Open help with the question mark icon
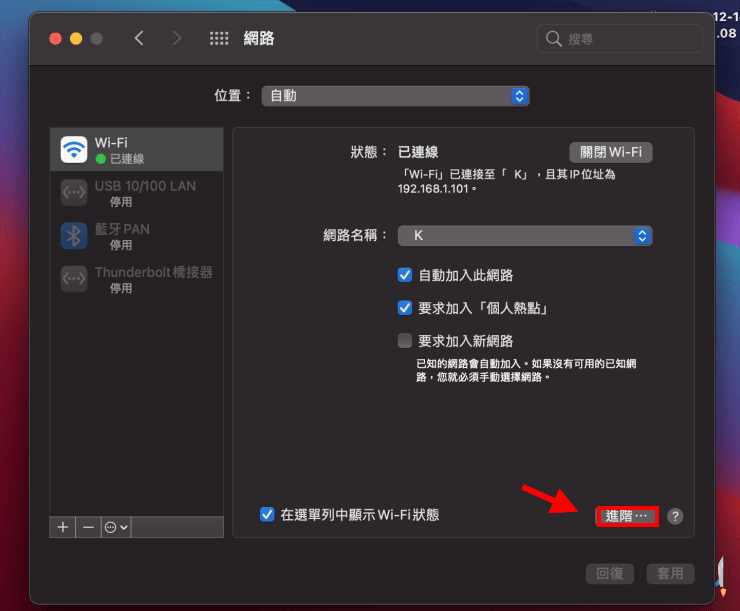Screen dimensions: 740x611 point(676,516)
